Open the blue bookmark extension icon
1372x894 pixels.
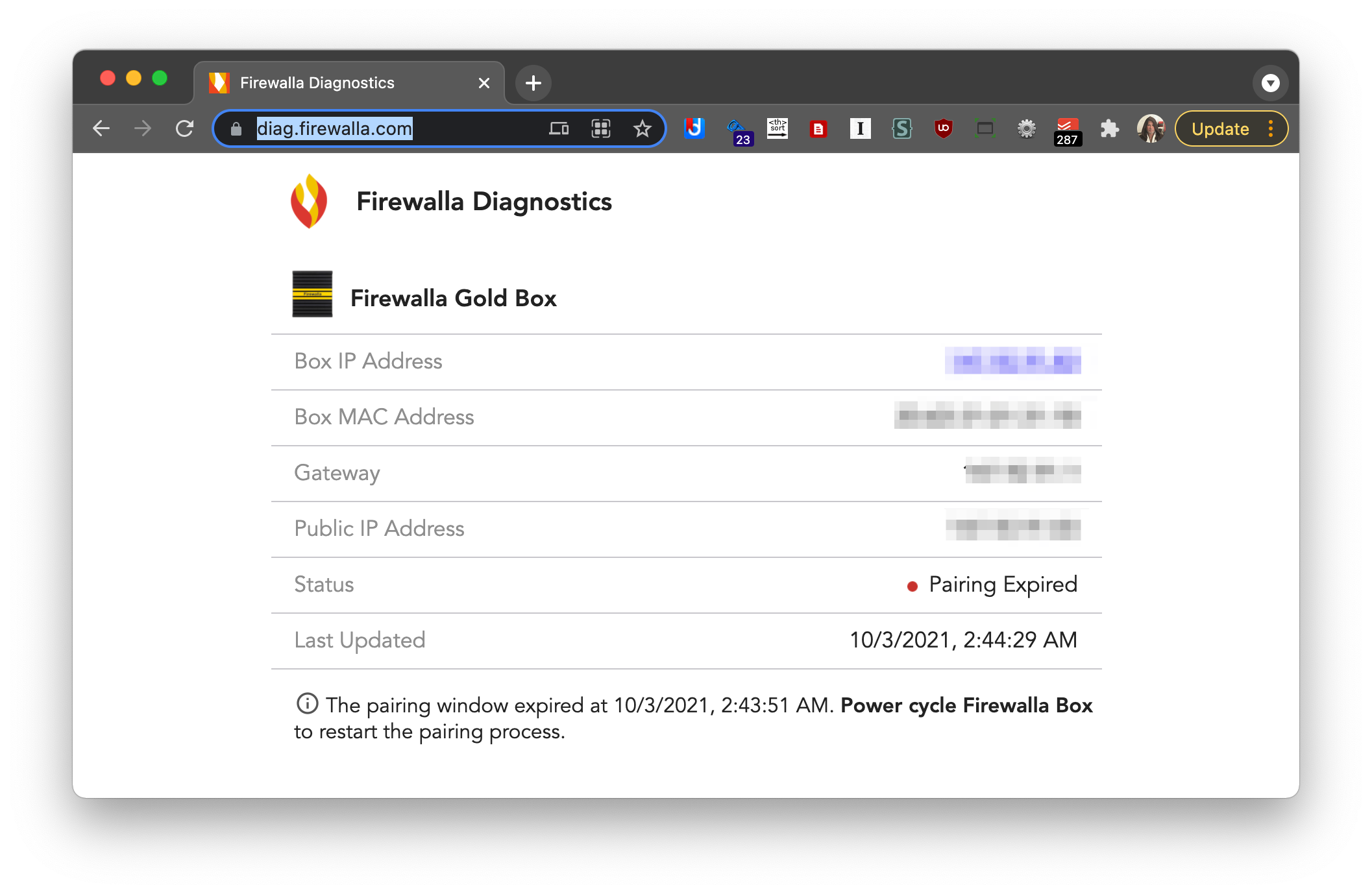tap(694, 128)
